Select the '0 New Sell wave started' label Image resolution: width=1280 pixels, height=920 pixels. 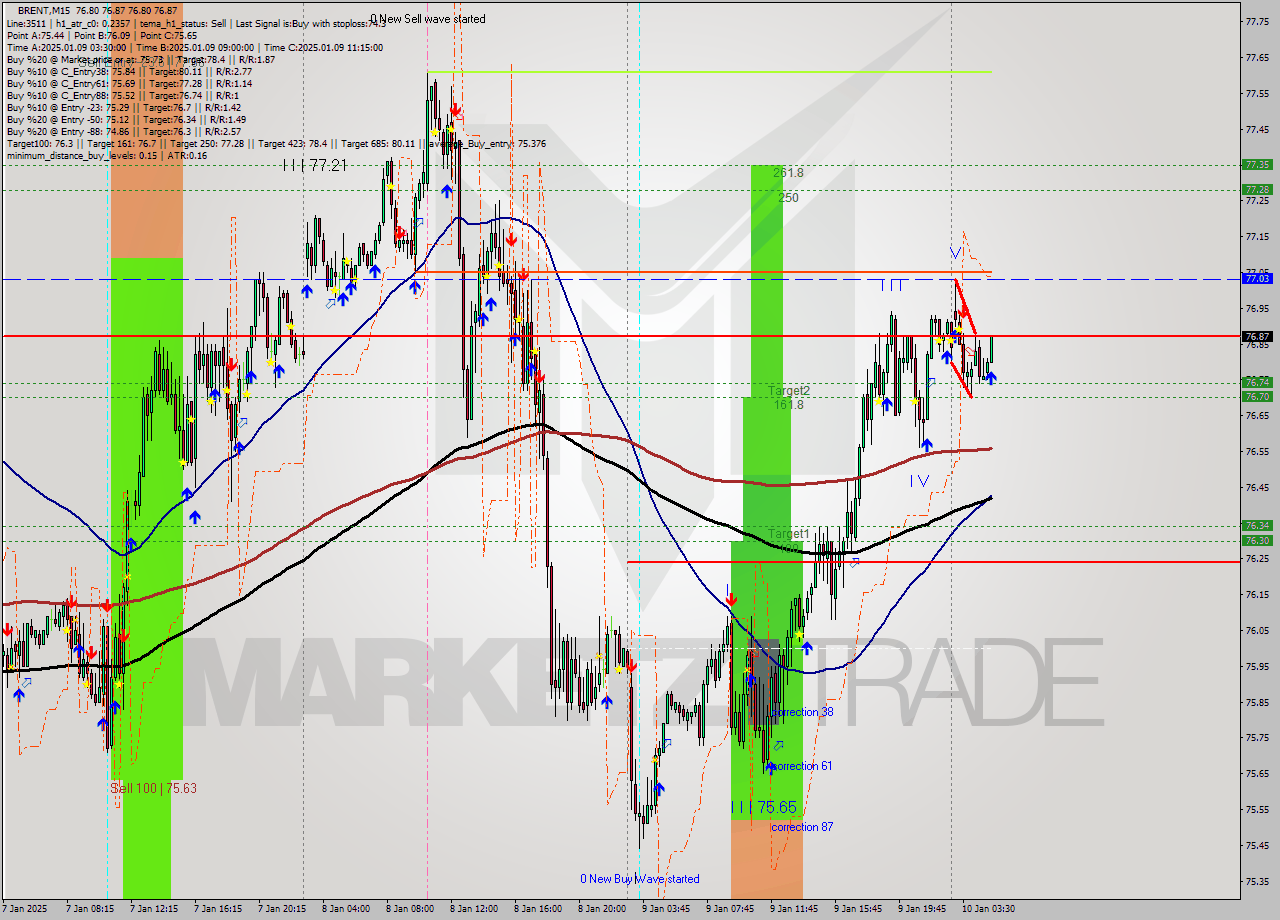[x=428, y=19]
